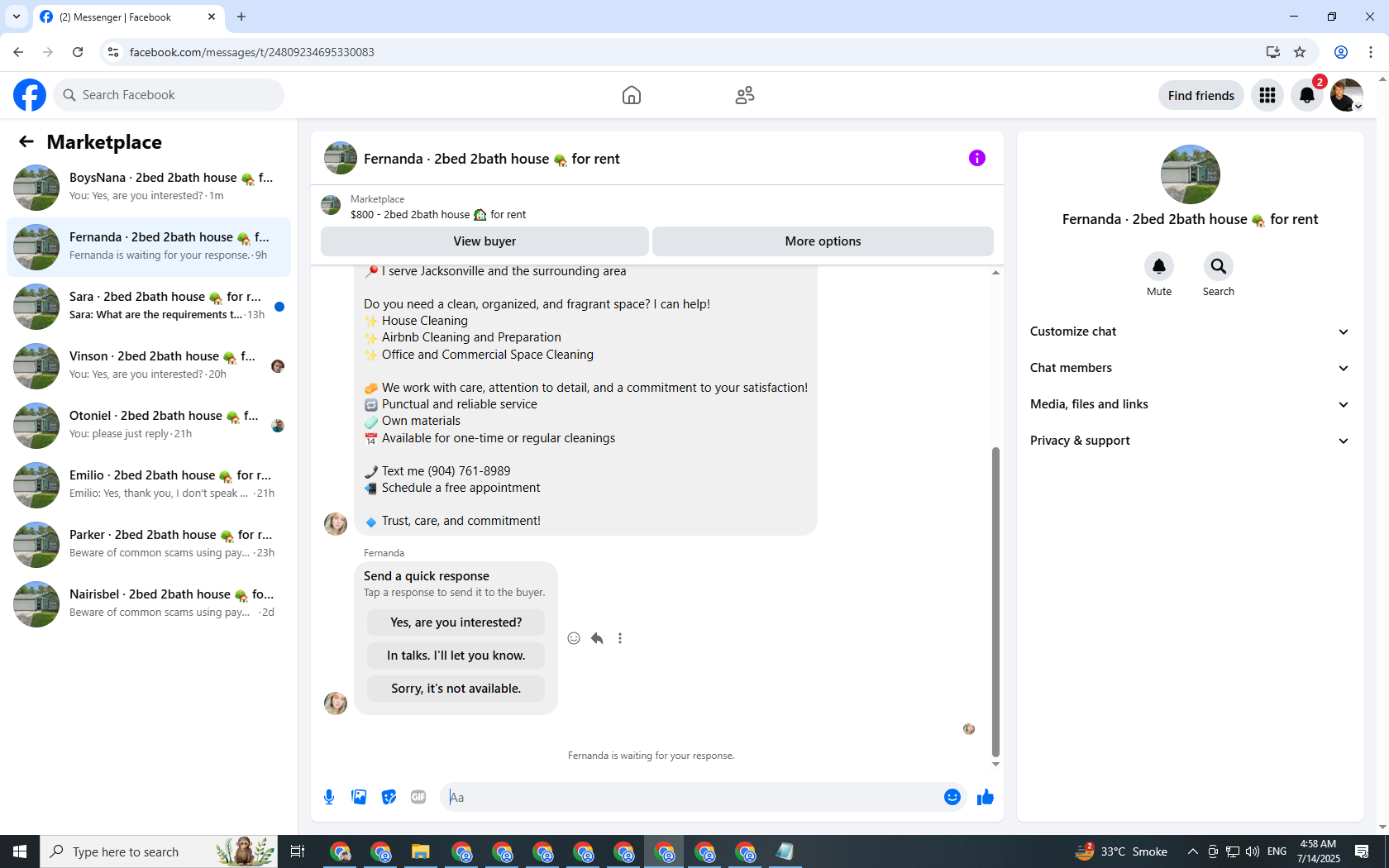Open site information icon in address bar
Viewport: 1389px width, 868px height.
pyautogui.click(x=113, y=52)
